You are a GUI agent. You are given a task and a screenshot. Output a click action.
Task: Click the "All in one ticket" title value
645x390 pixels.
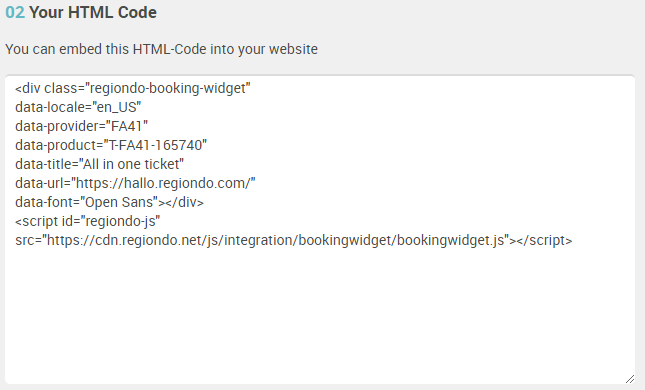(131, 164)
